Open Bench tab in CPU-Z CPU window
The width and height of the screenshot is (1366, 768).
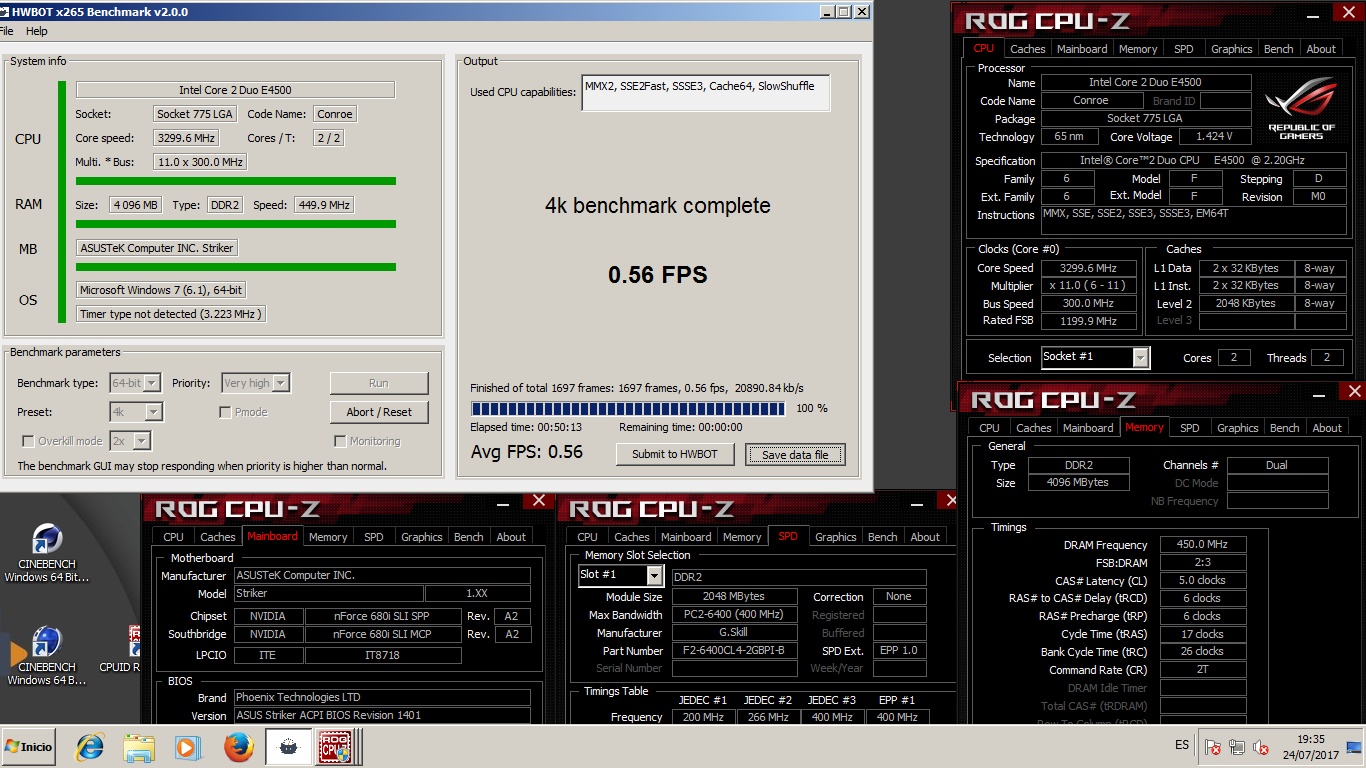click(x=1278, y=49)
